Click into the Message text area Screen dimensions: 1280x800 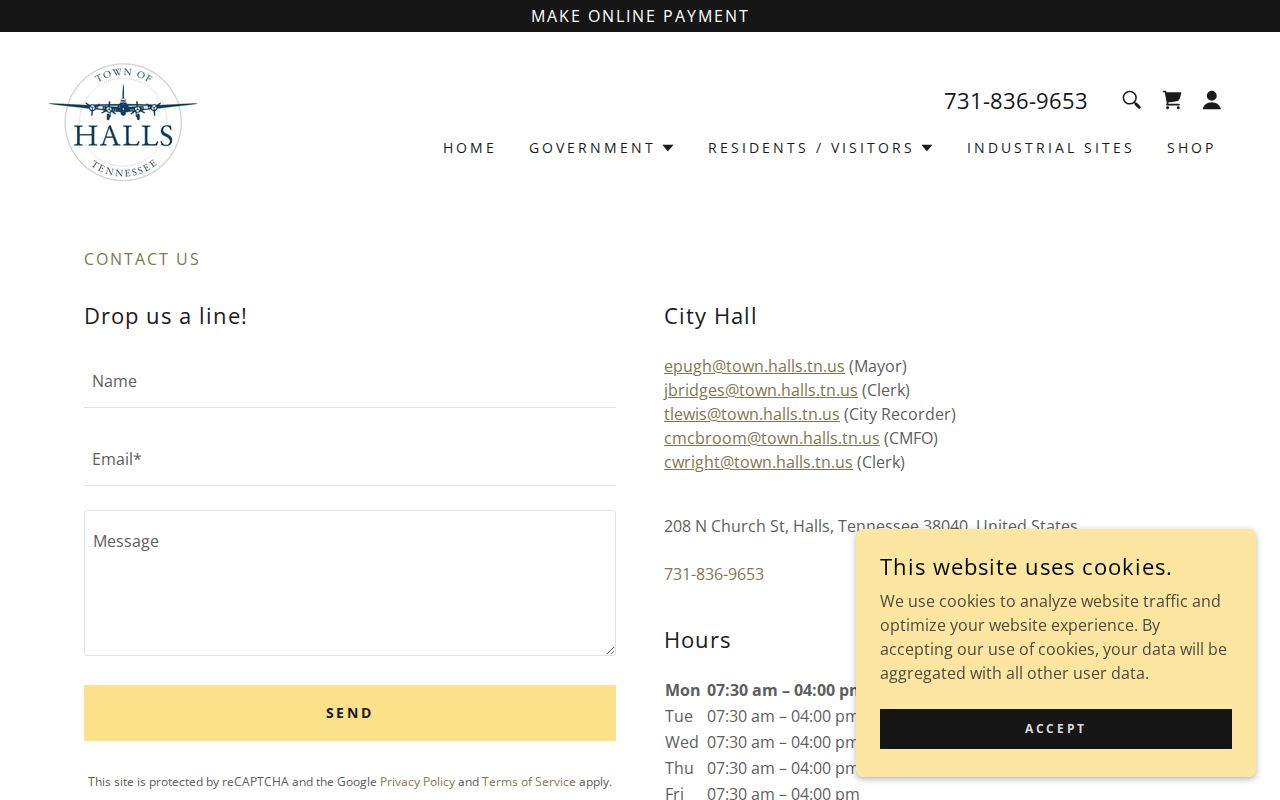coord(350,583)
